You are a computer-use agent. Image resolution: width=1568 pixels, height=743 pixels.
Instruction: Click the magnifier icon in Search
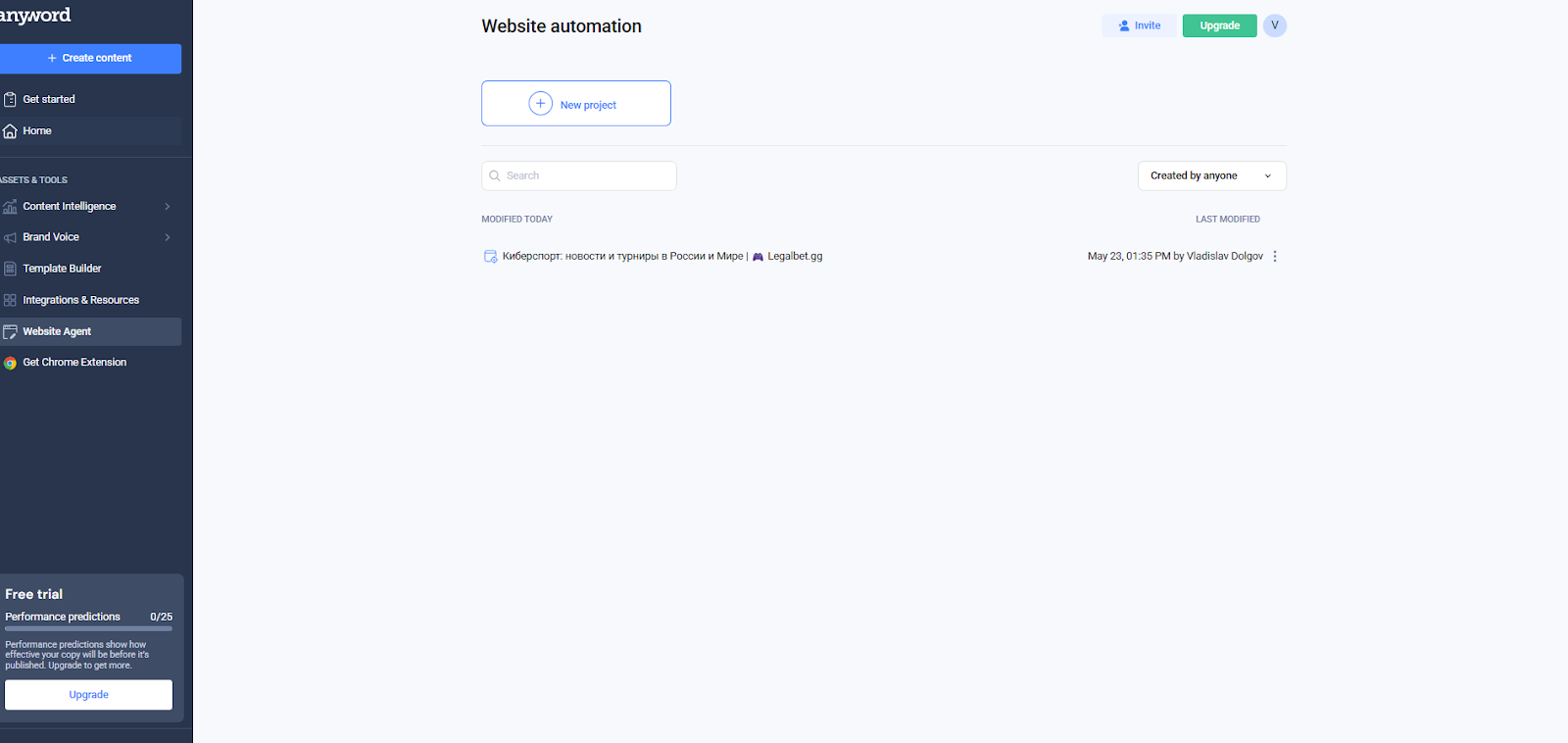[495, 175]
